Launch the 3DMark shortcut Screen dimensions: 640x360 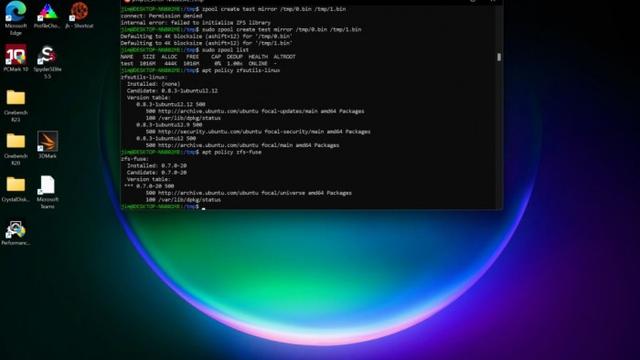47,145
